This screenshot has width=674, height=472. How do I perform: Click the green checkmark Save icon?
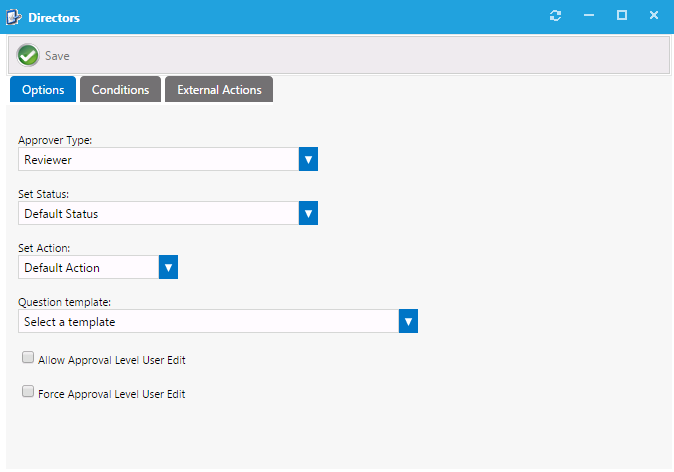[28, 56]
